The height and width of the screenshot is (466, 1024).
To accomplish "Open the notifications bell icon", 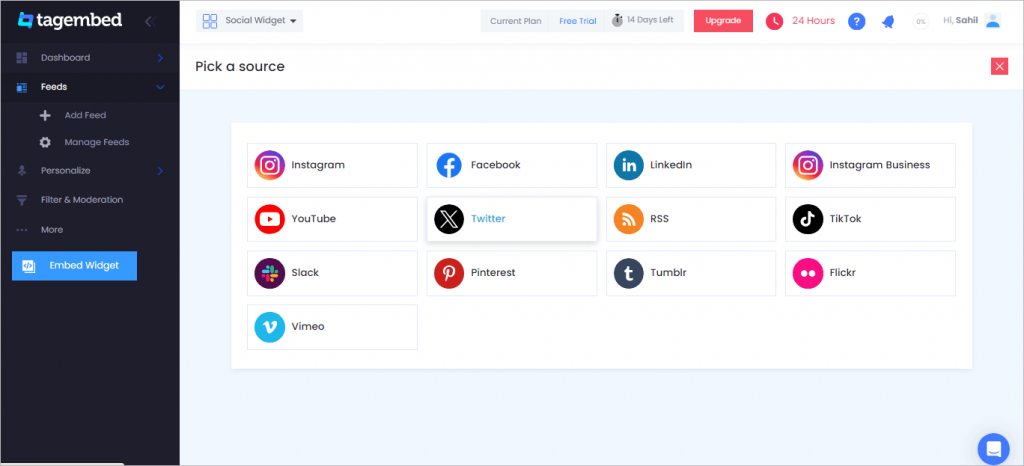I will click(x=888, y=22).
